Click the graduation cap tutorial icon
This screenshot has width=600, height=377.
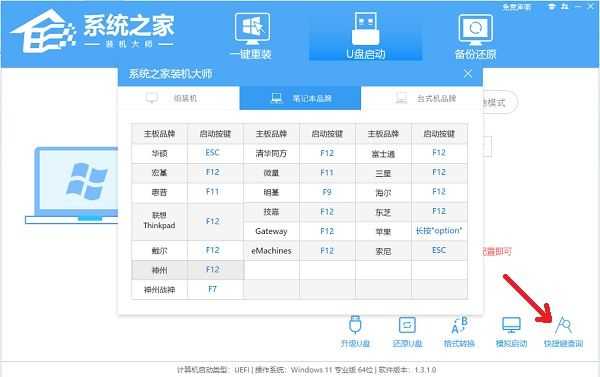(551, 7)
